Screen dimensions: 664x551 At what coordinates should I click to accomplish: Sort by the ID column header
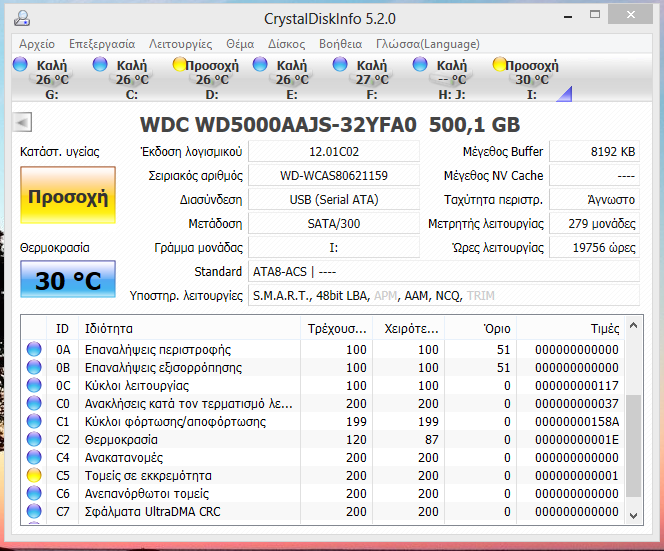click(62, 328)
